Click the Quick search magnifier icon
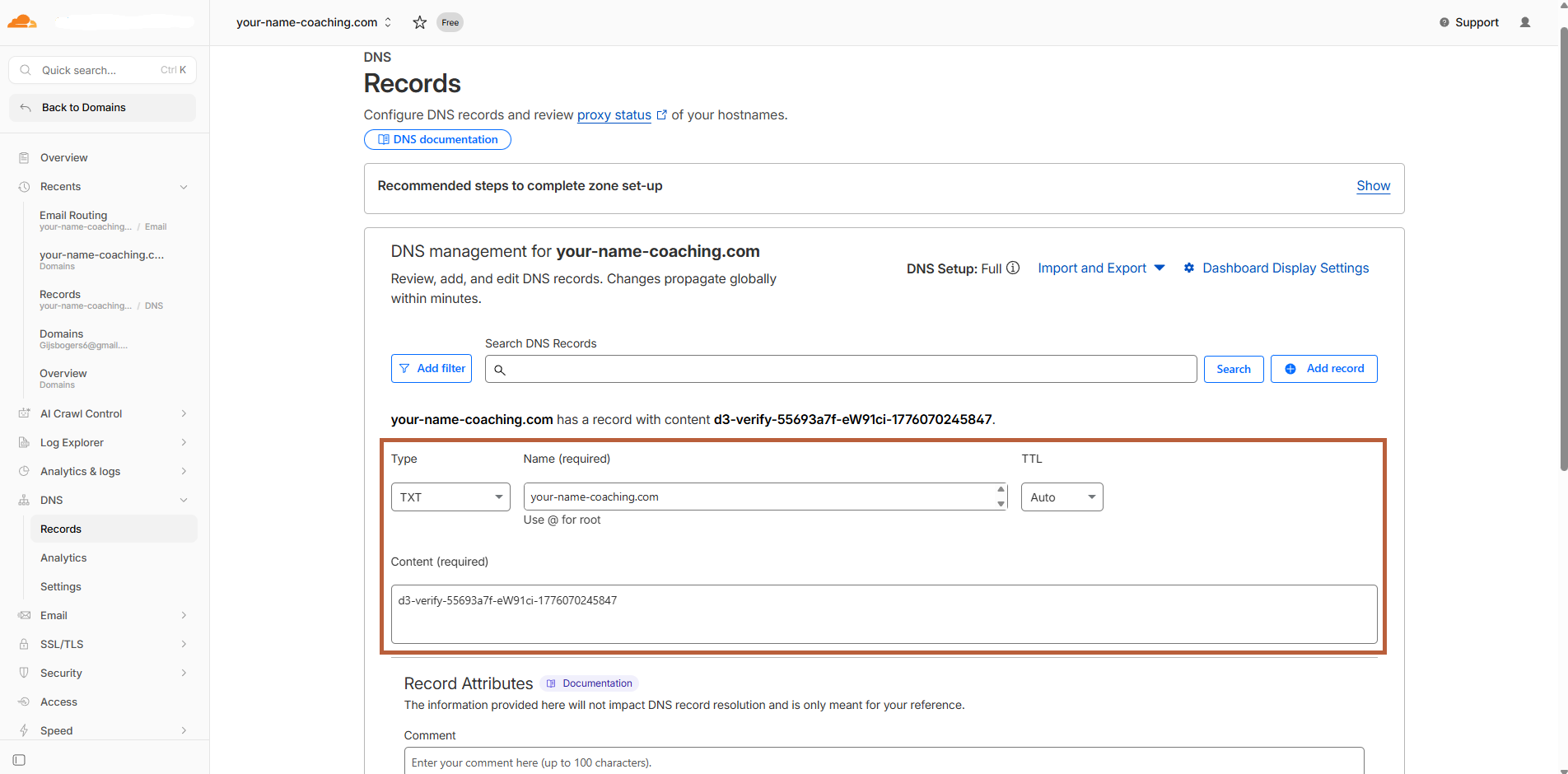This screenshot has width=1568, height=774. (25, 70)
